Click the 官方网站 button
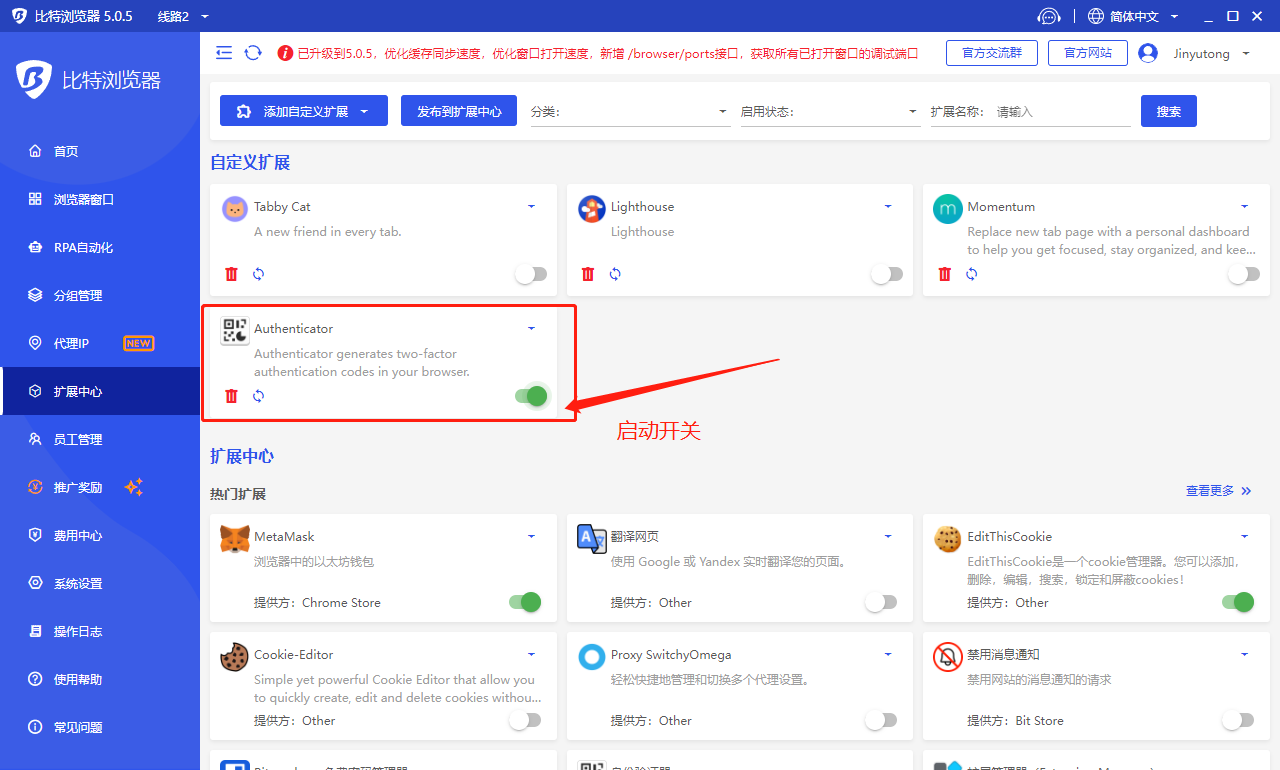This screenshot has width=1280, height=770. point(1088,53)
